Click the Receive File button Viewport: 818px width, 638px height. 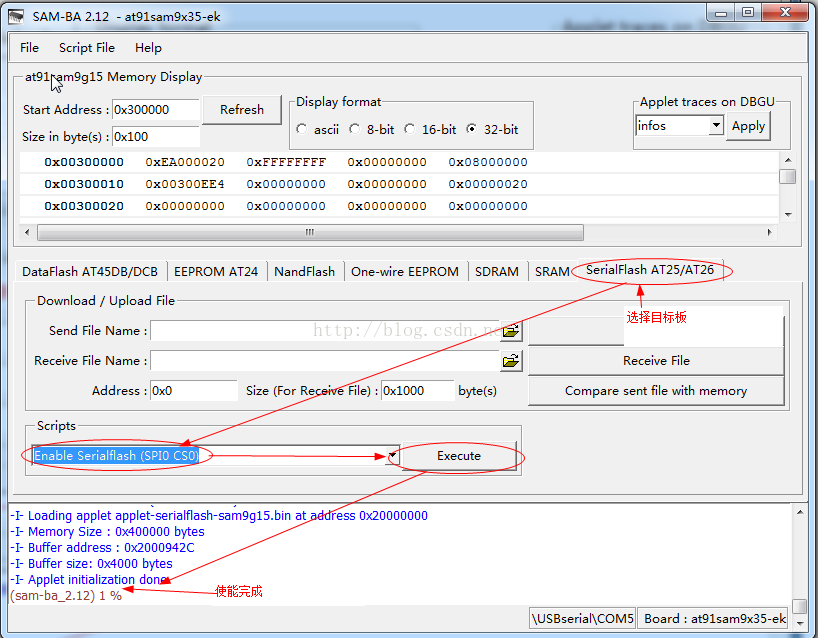[656, 360]
